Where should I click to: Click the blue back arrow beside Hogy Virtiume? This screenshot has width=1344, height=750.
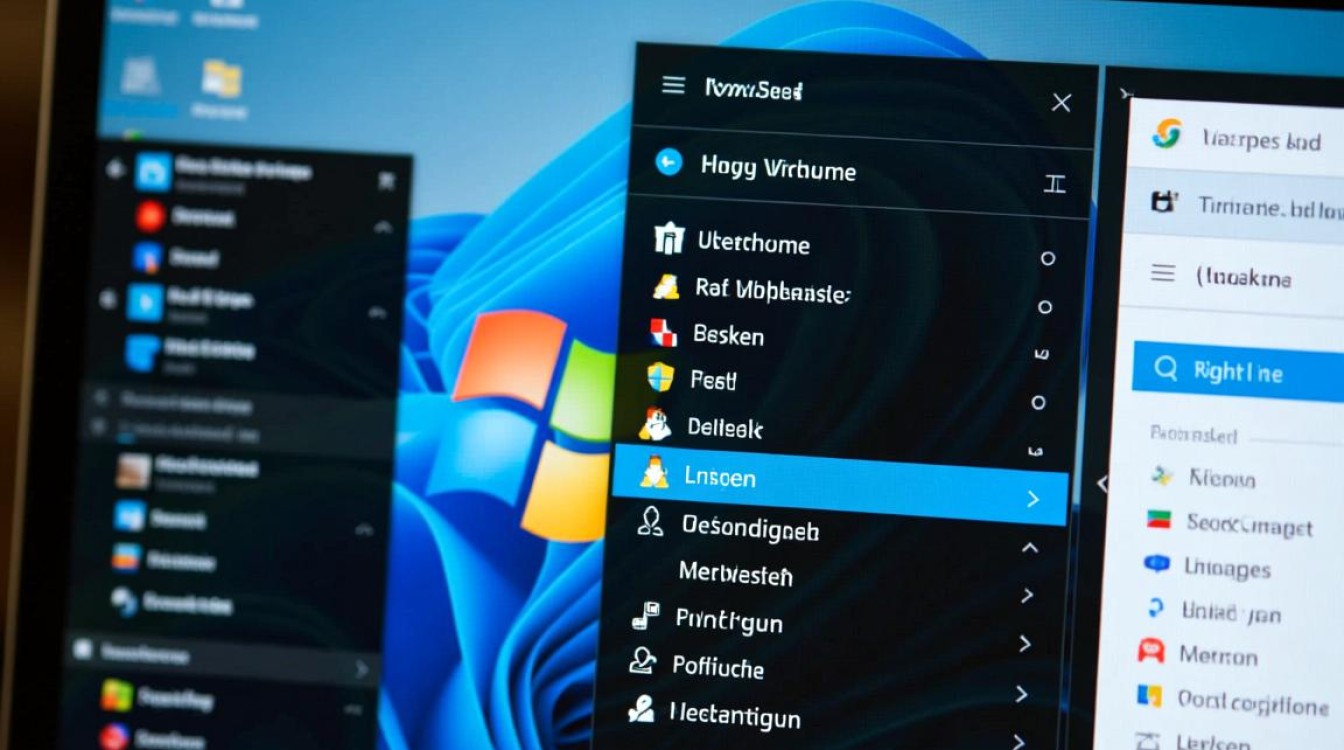(668, 162)
